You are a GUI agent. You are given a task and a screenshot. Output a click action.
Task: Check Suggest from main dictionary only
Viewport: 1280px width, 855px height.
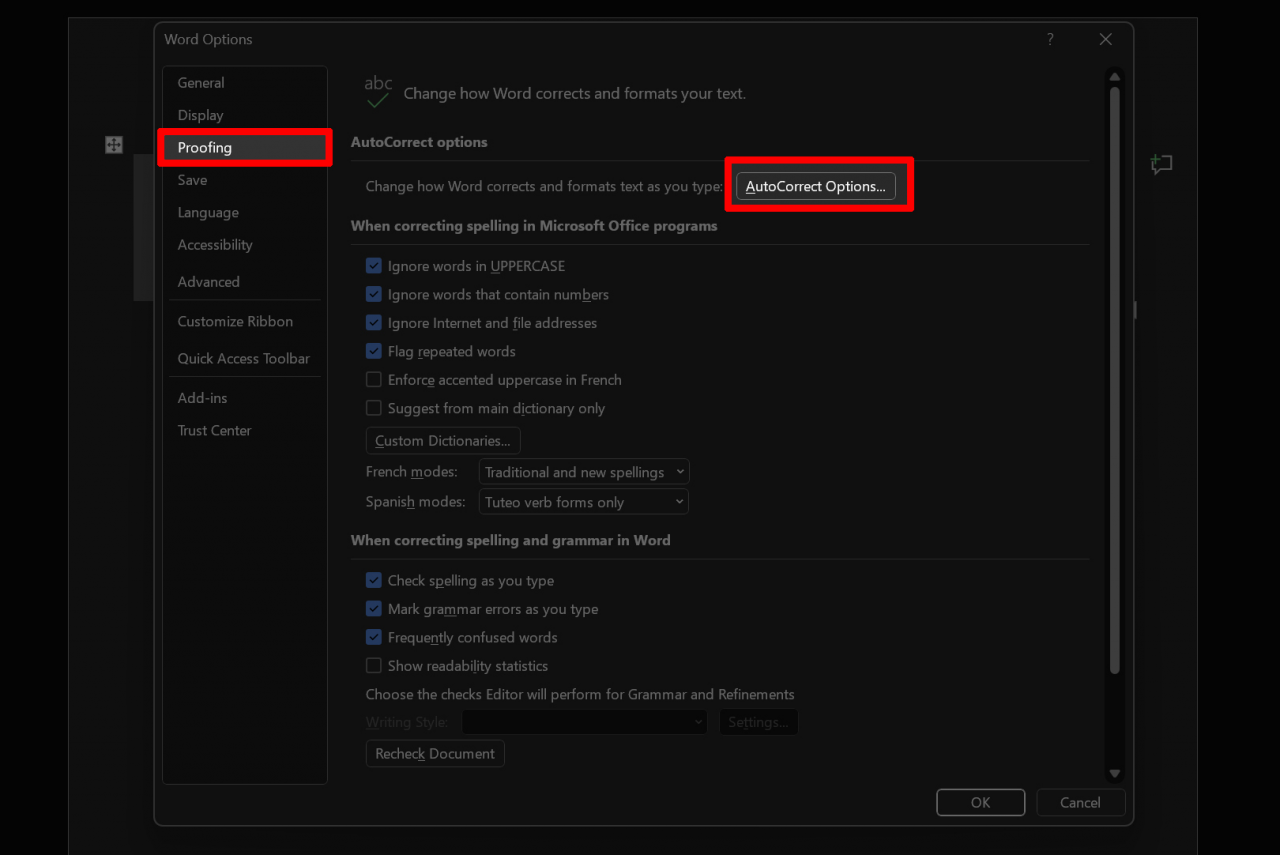(x=373, y=408)
